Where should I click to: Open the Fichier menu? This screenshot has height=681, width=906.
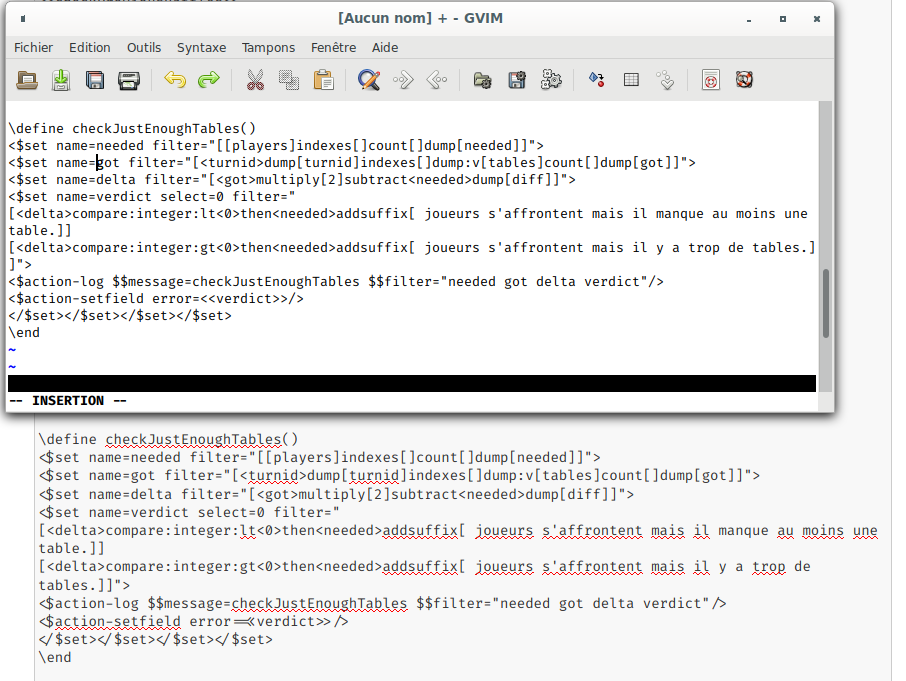tap(34, 47)
